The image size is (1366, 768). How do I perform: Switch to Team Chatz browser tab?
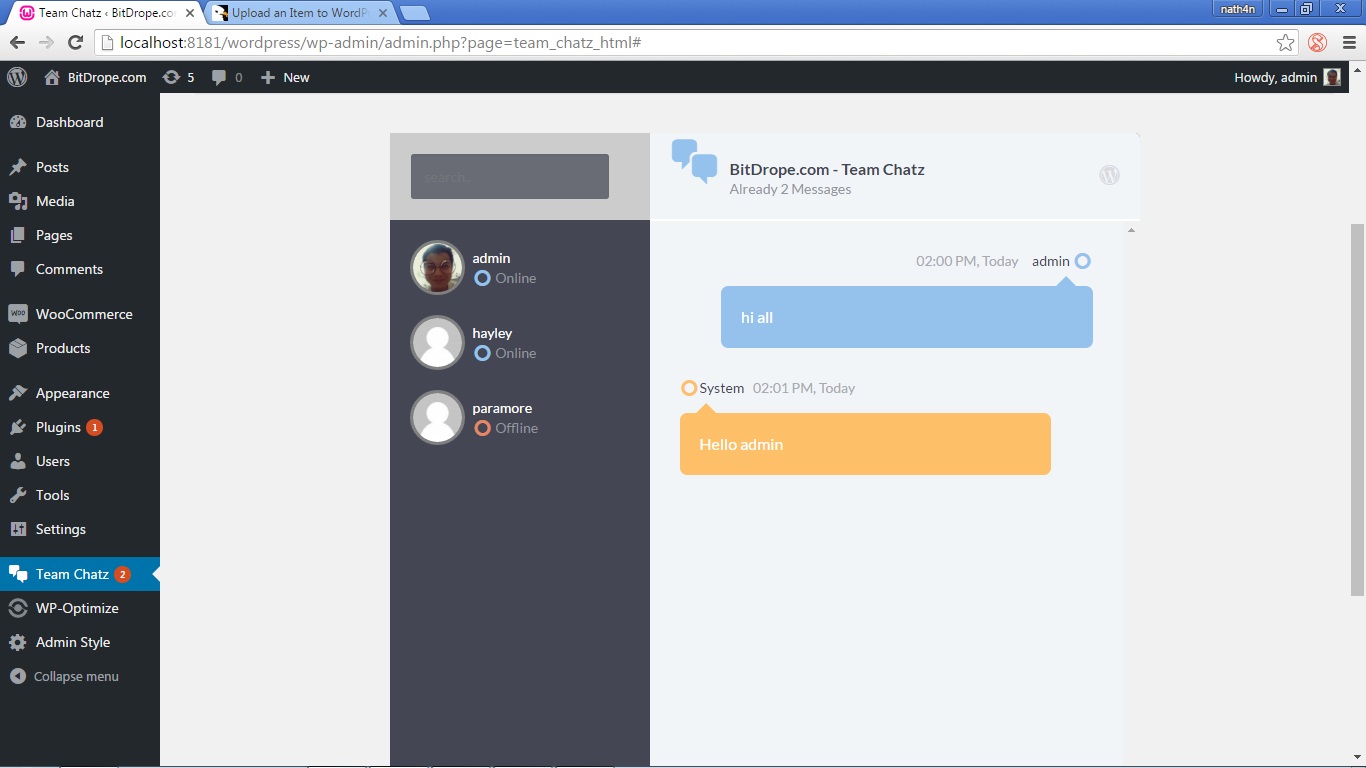point(106,13)
